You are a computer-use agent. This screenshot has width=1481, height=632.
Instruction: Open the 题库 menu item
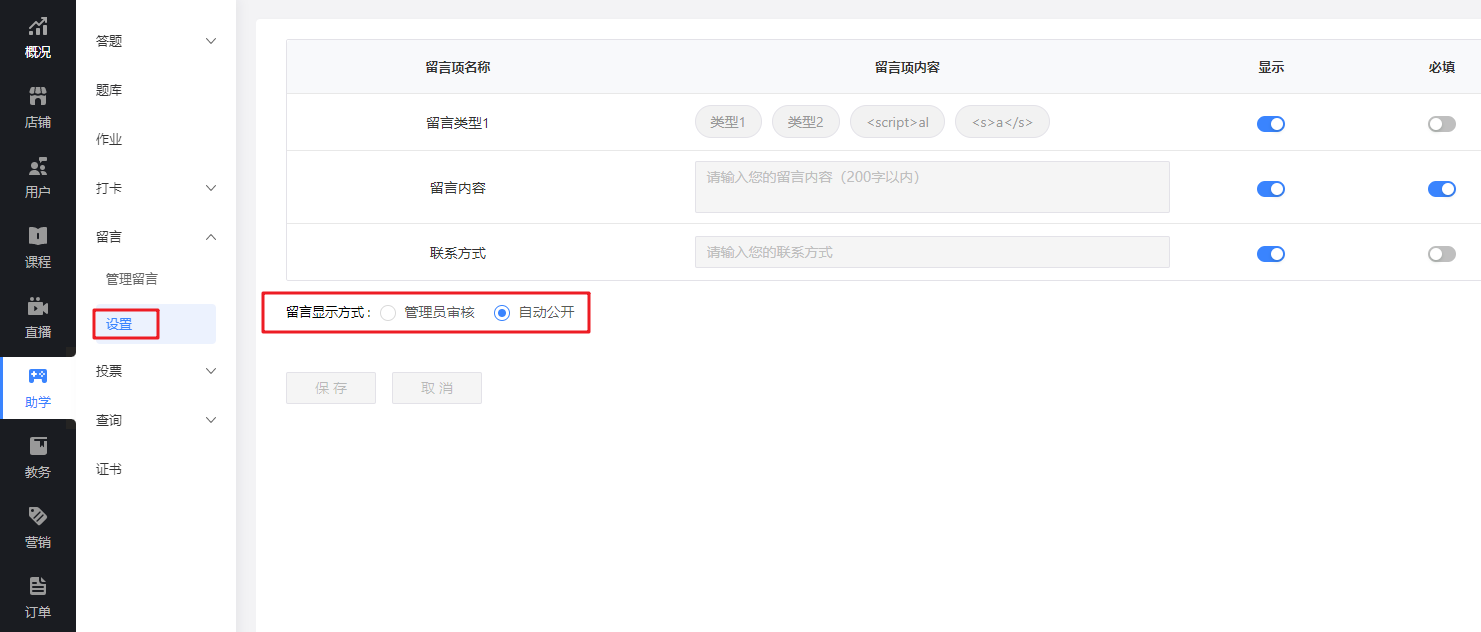coord(109,90)
